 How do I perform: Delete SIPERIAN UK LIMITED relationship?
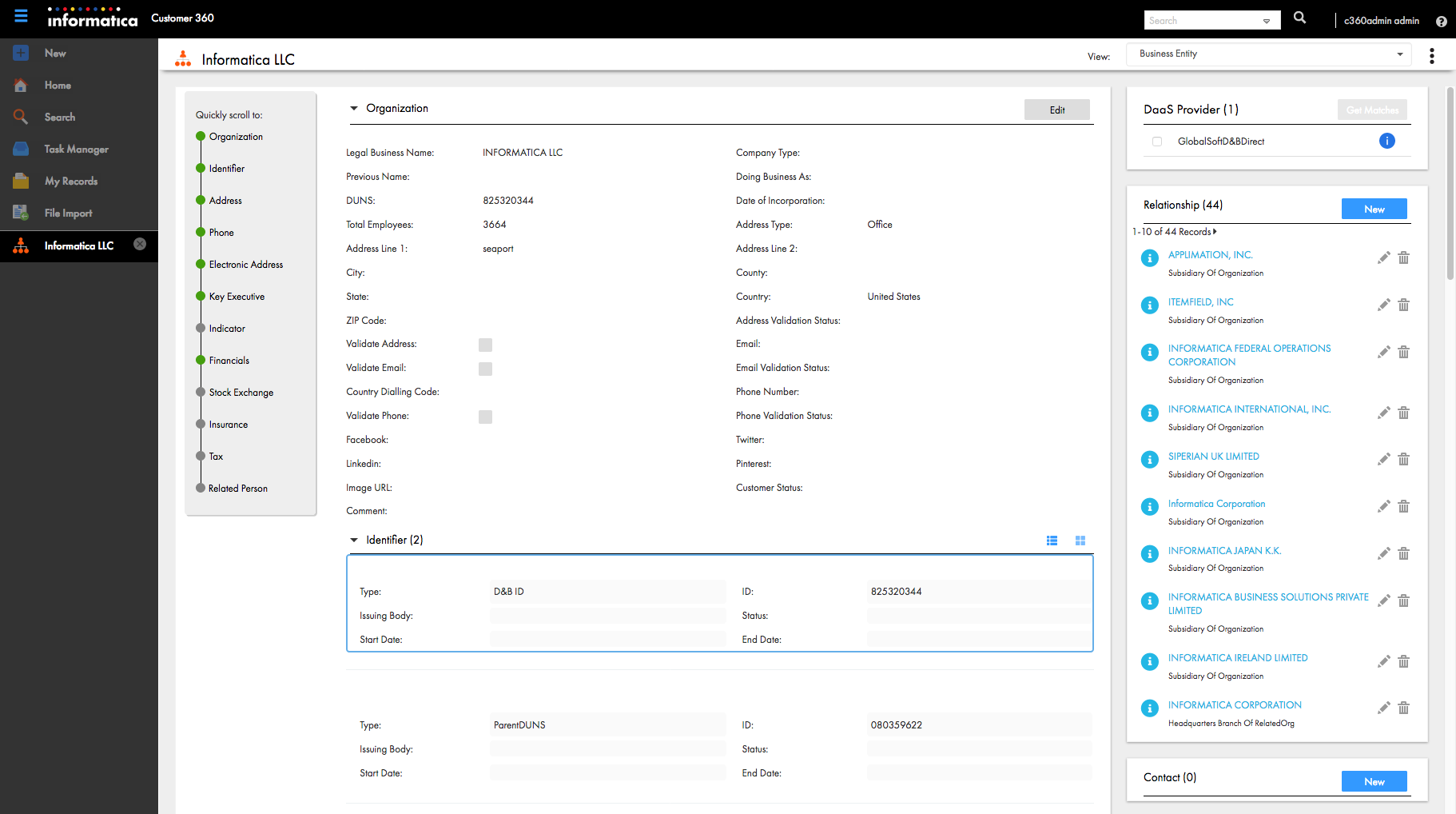(1403, 459)
